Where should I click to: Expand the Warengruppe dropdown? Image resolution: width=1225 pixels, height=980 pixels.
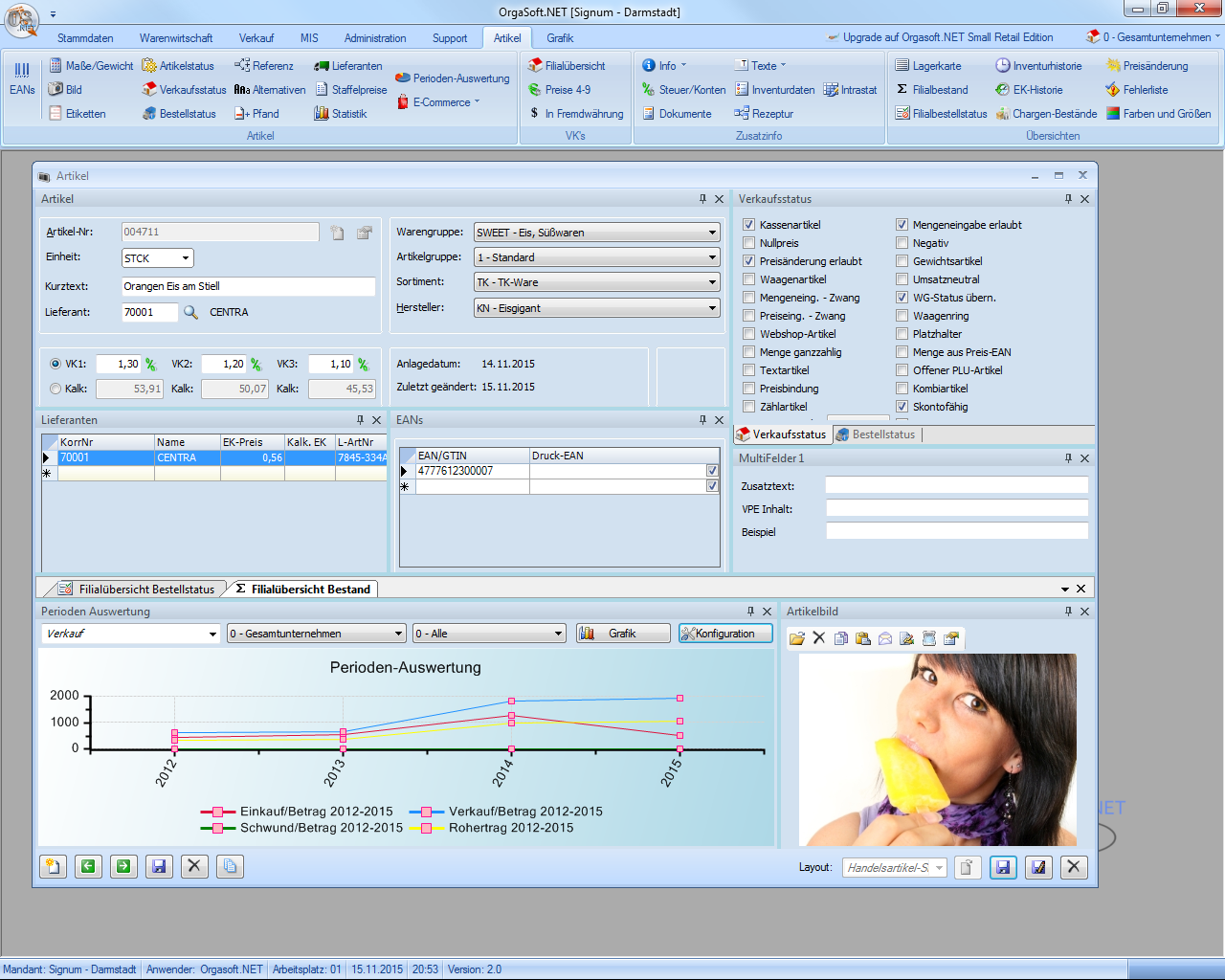point(712,233)
